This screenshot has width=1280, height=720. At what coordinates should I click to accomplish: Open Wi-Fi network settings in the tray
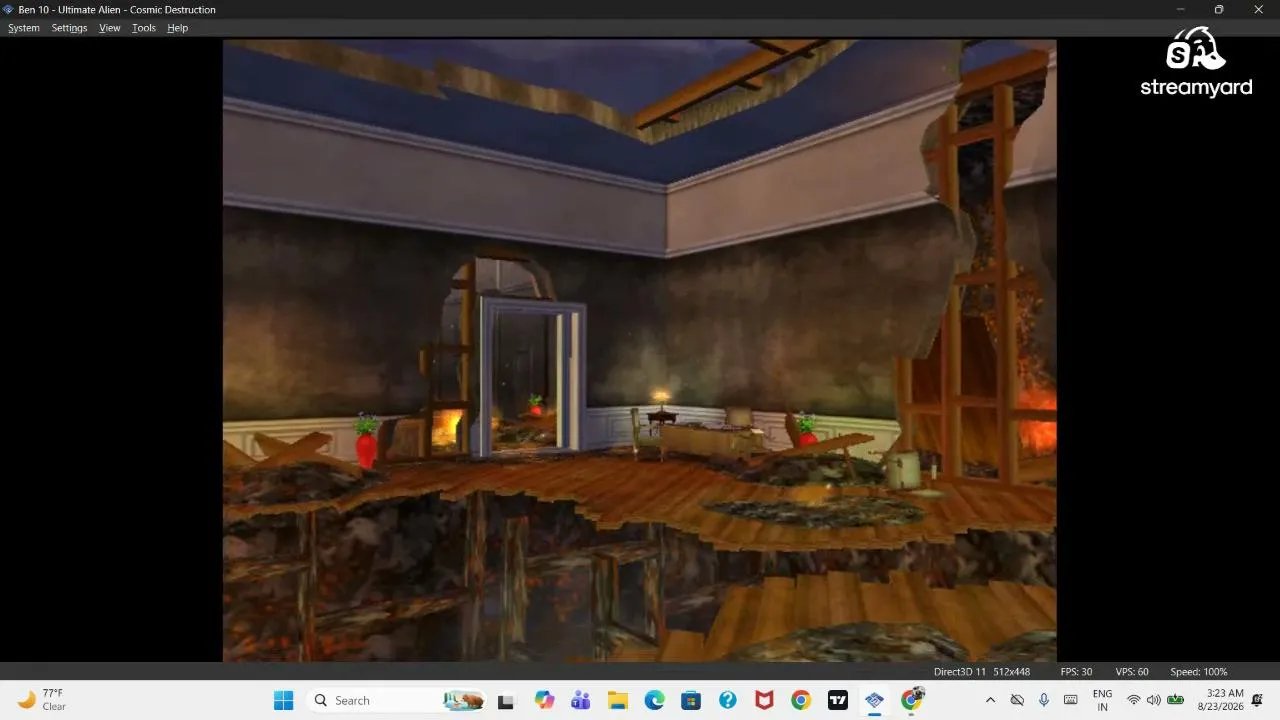point(1134,700)
